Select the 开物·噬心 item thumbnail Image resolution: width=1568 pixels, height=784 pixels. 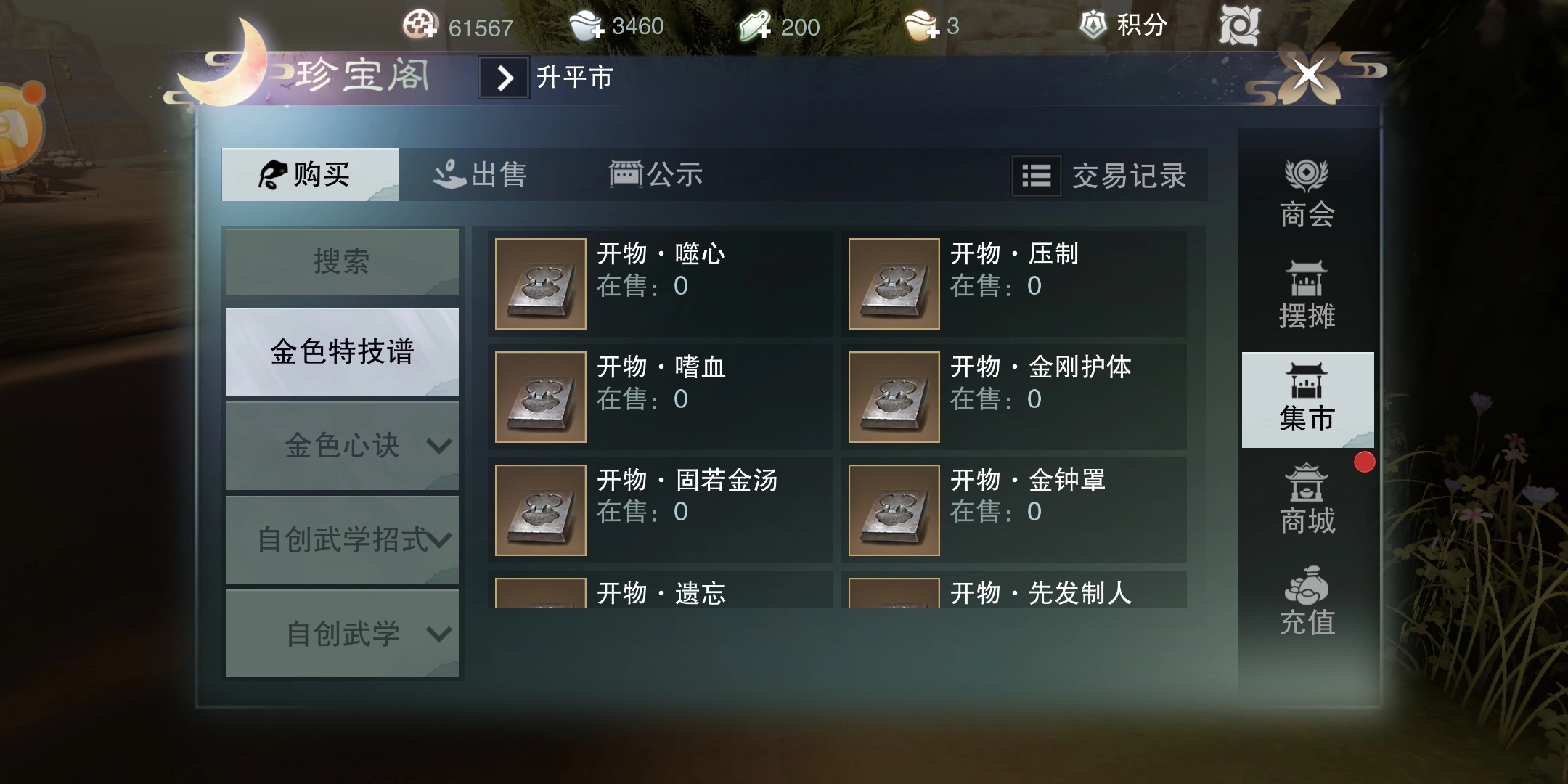(541, 284)
